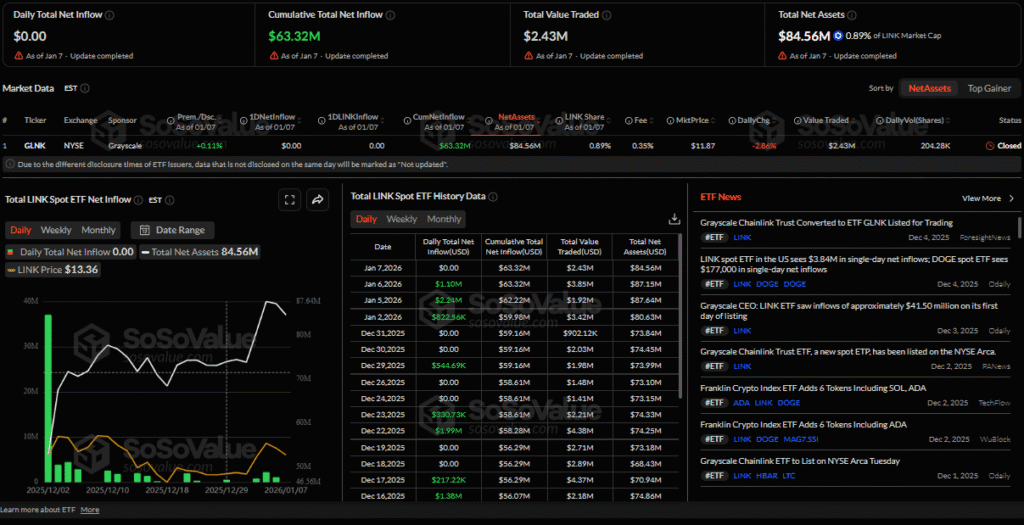Expand the net inflow chart to fullscreen
The height and width of the screenshot is (525, 1024).
(288, 200)
